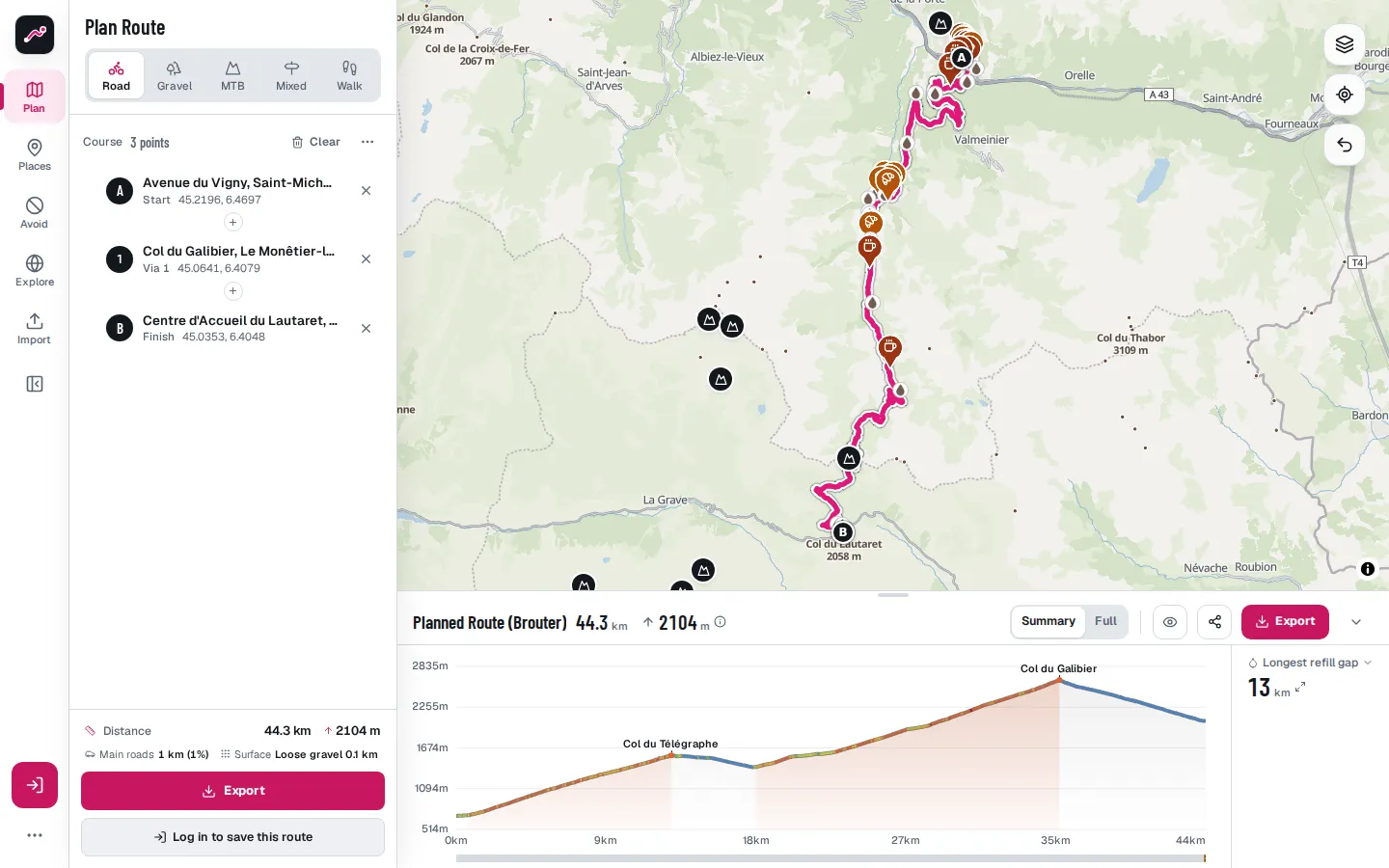This screenshot has height=868, width=1389.
Task: Select the Road routing profile
Action: 117,75
